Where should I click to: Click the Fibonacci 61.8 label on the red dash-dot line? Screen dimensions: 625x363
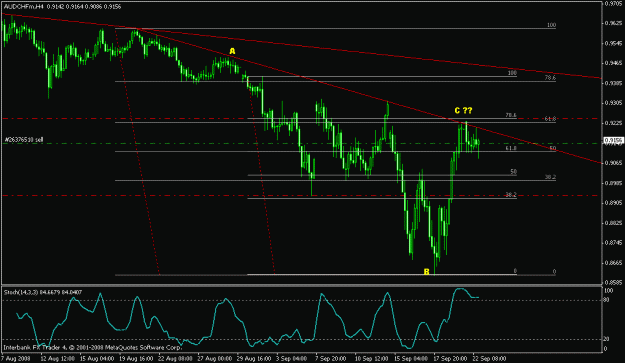[550, 118]
